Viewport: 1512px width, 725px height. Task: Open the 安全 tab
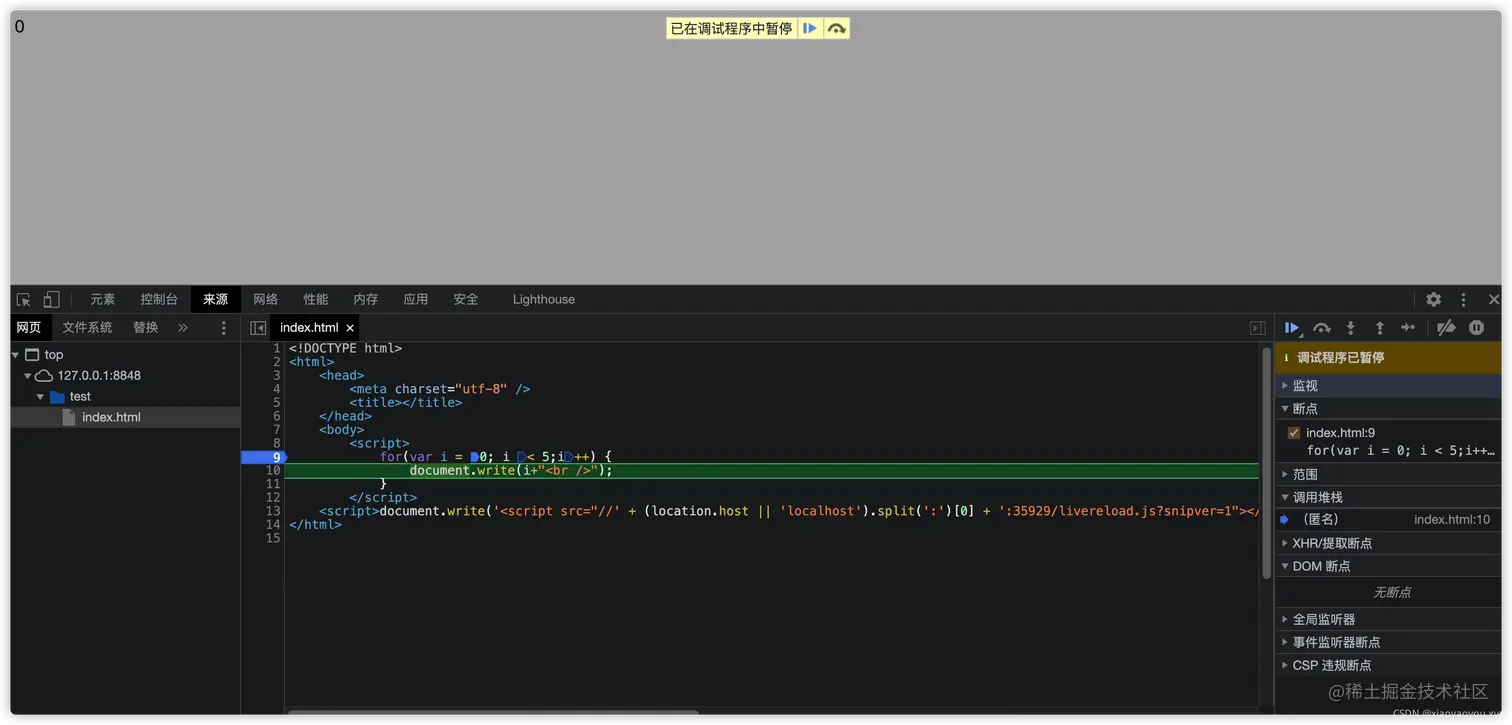coord(465,299)
